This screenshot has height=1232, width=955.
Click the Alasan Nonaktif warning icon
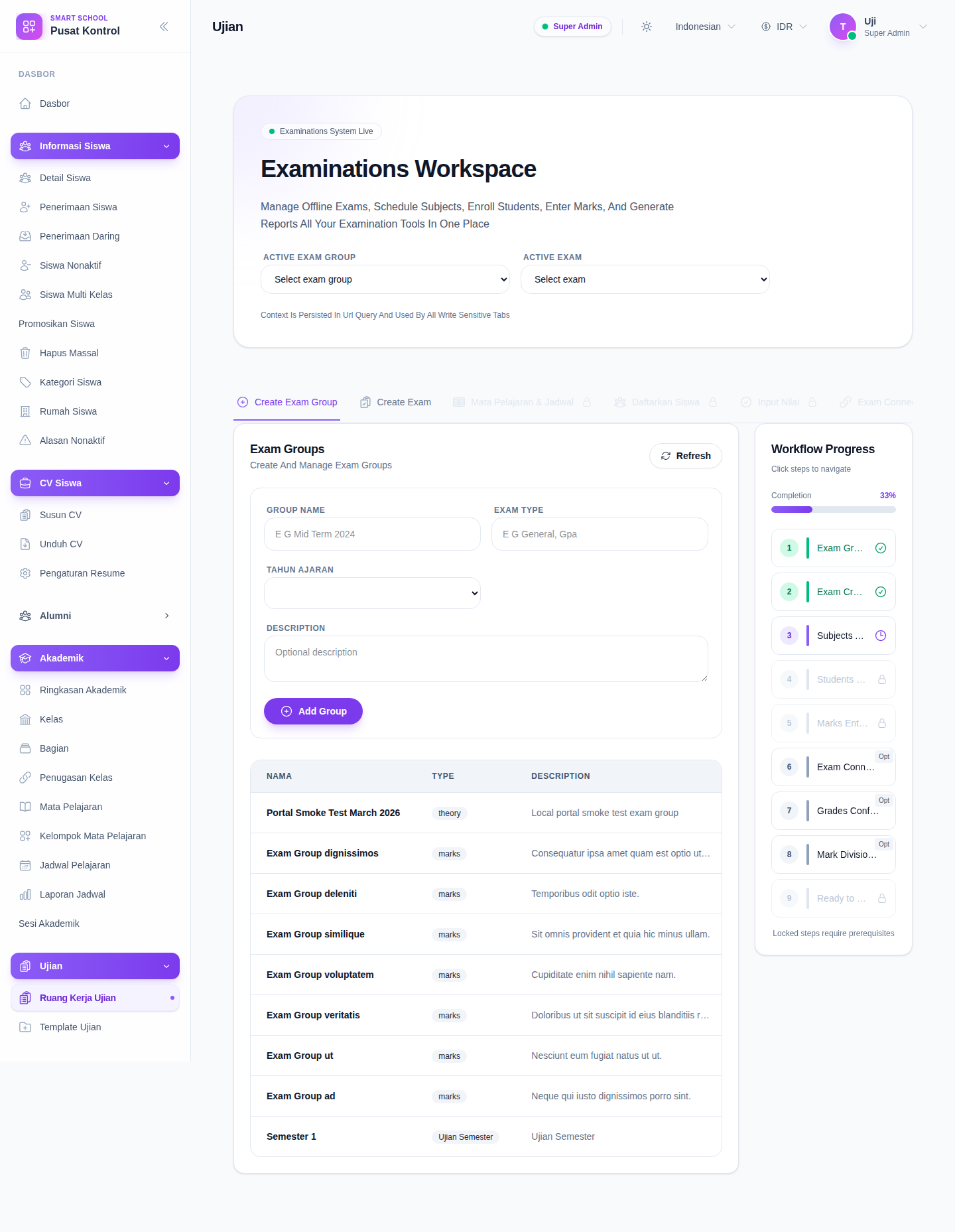(25, 441)
